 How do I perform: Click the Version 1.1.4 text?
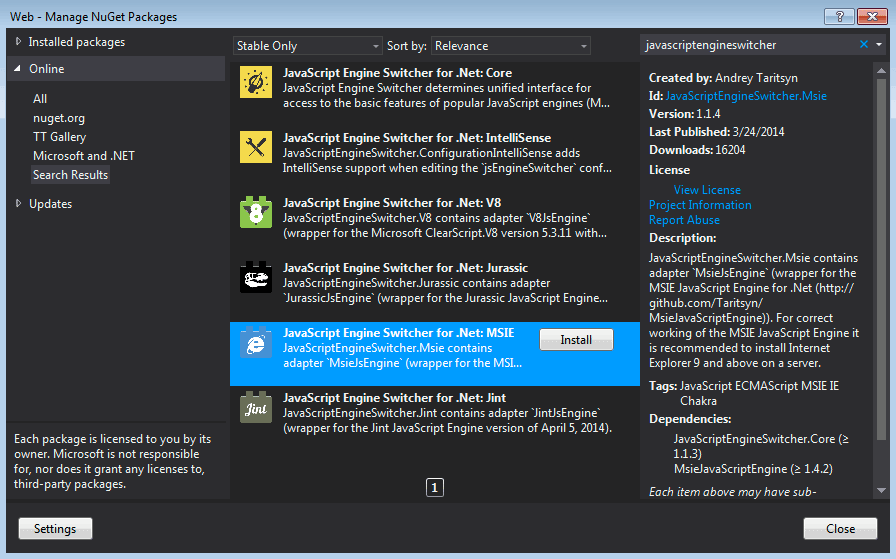coord(685,114)
